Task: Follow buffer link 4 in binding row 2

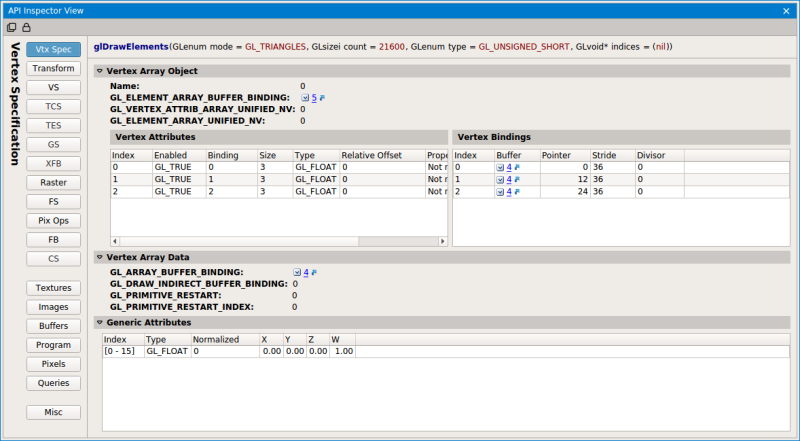Action: point(509,191)
